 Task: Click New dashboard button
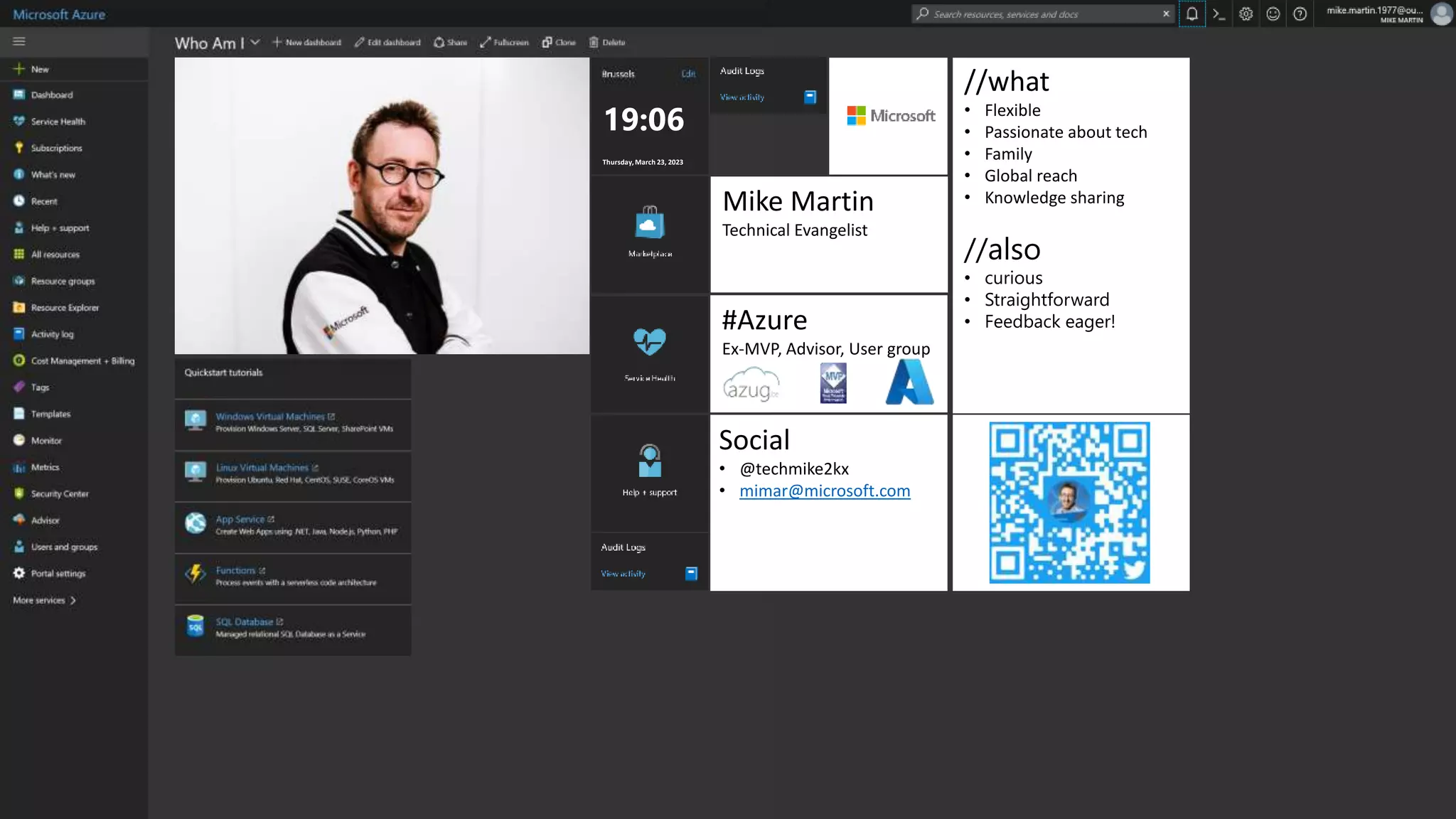point(306,43)
